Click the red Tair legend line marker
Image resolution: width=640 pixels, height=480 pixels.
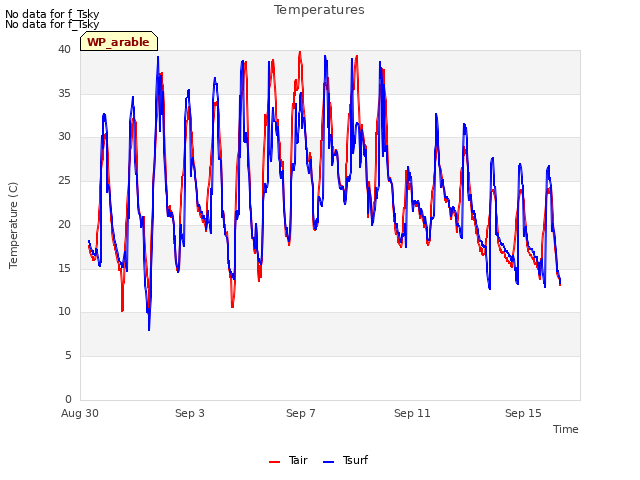click(275, 462)
